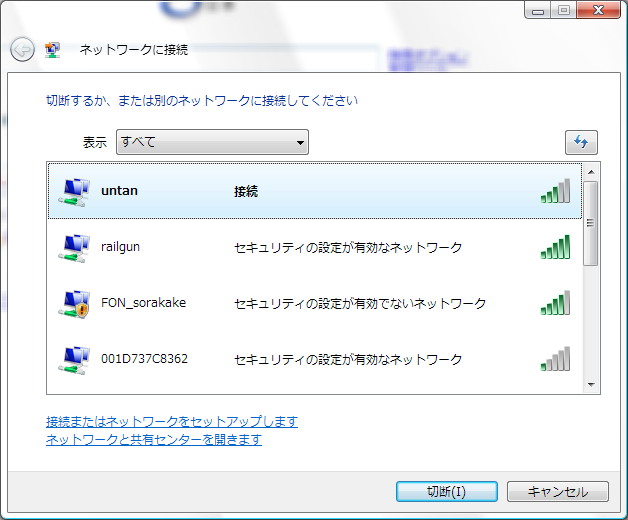Screen dimensions: 628x520
Task: Click the network list scrollbar down arrow
Action: point(591,385)
